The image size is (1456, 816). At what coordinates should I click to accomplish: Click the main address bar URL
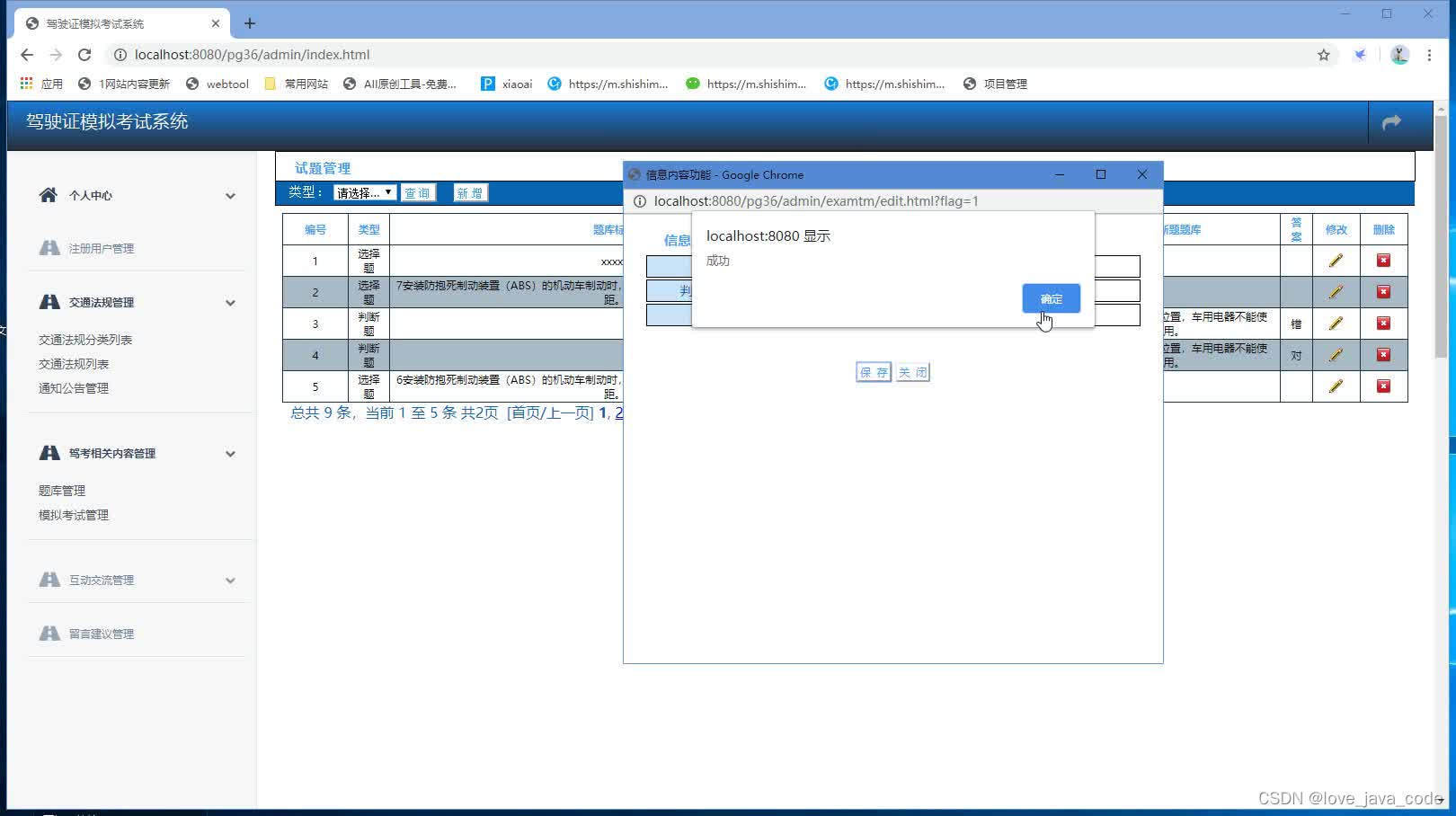[x=252, y=55]
